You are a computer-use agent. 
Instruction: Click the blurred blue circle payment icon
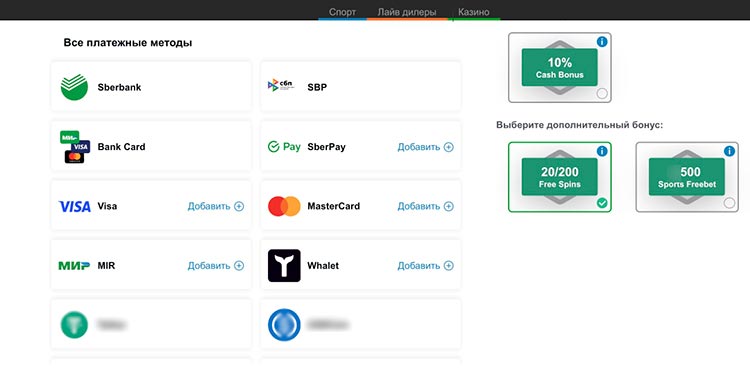(284, 325)
